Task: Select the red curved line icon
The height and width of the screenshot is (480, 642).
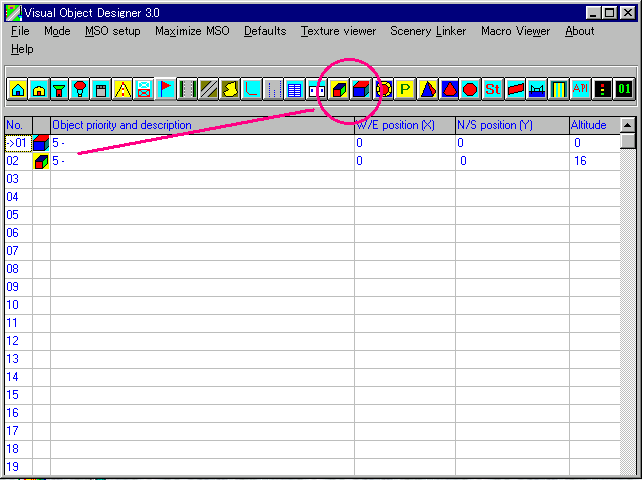Action: (251, 89)
